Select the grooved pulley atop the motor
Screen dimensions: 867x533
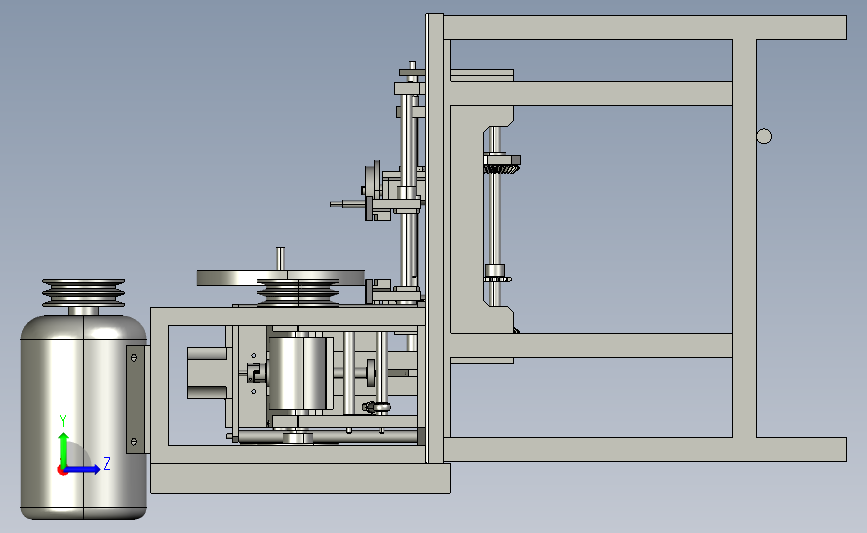83,293
